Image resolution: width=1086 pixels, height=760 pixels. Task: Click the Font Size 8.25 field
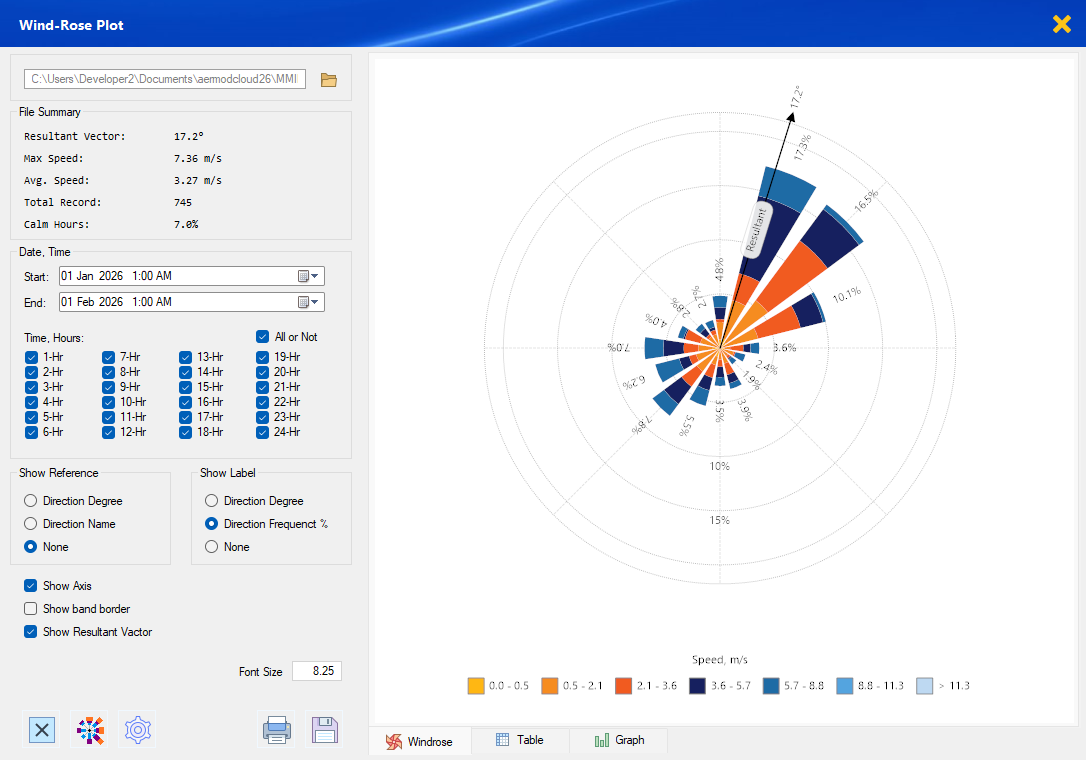coord(317,671)
